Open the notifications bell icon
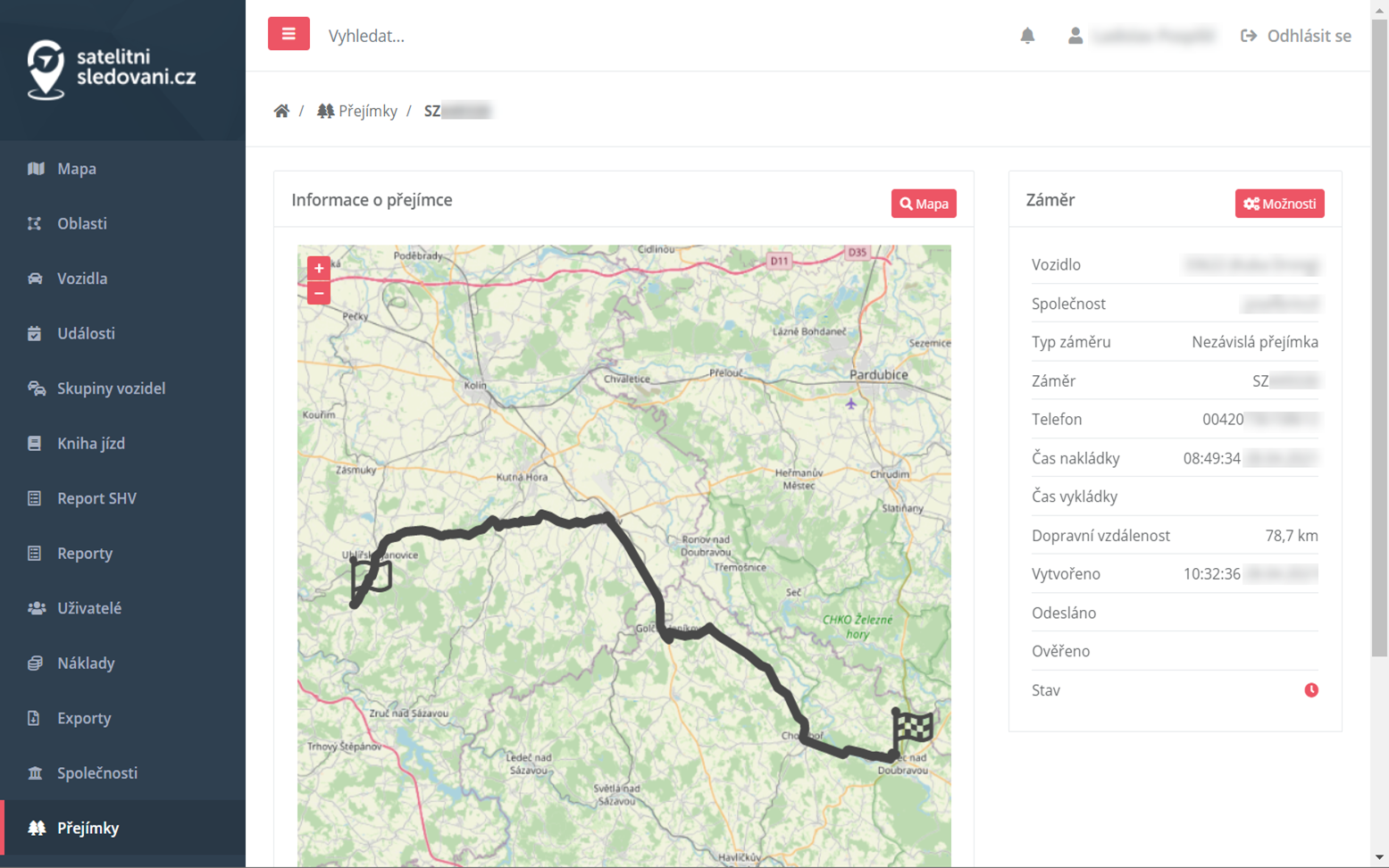The image size is (1389, 868). click(1027, 36)
